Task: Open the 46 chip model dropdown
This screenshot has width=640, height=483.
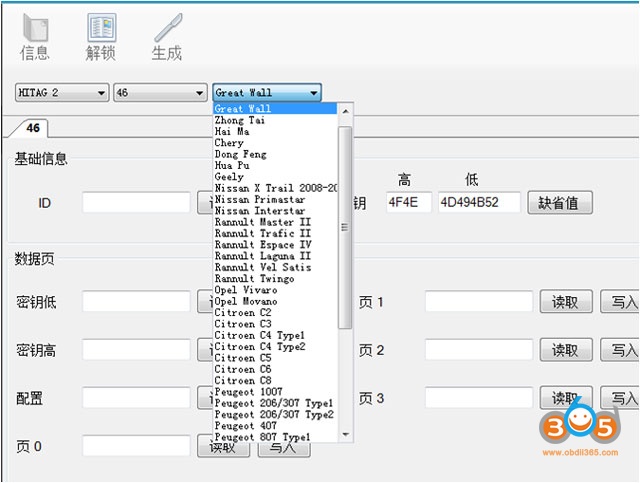Action: click(x=160, y=93)
